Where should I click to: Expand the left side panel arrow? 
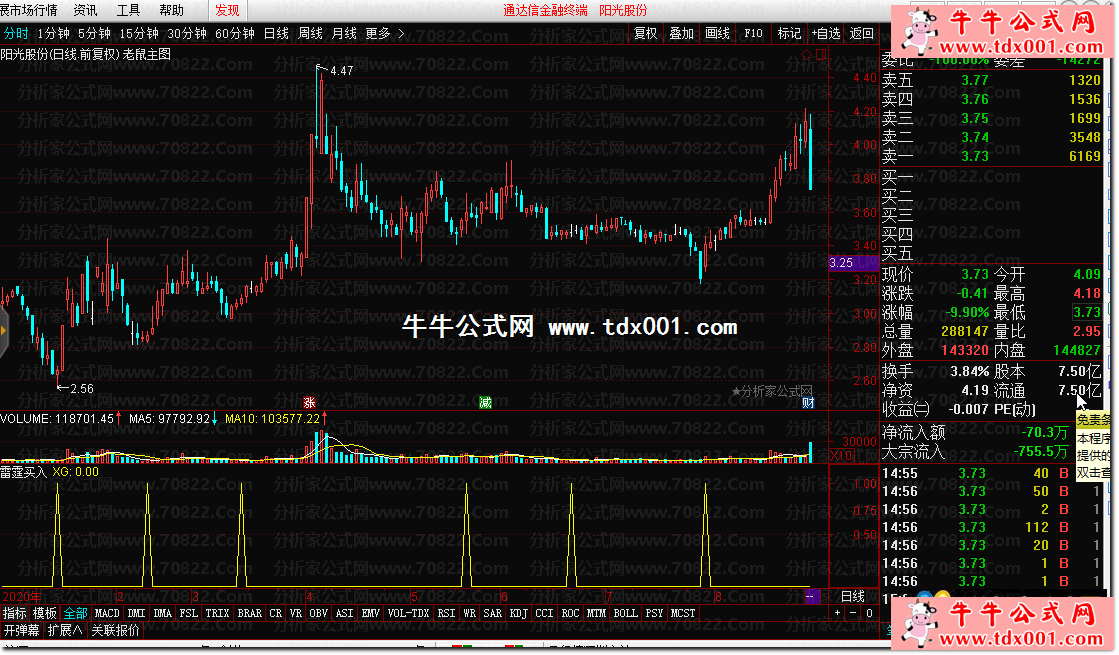[4, 330]
